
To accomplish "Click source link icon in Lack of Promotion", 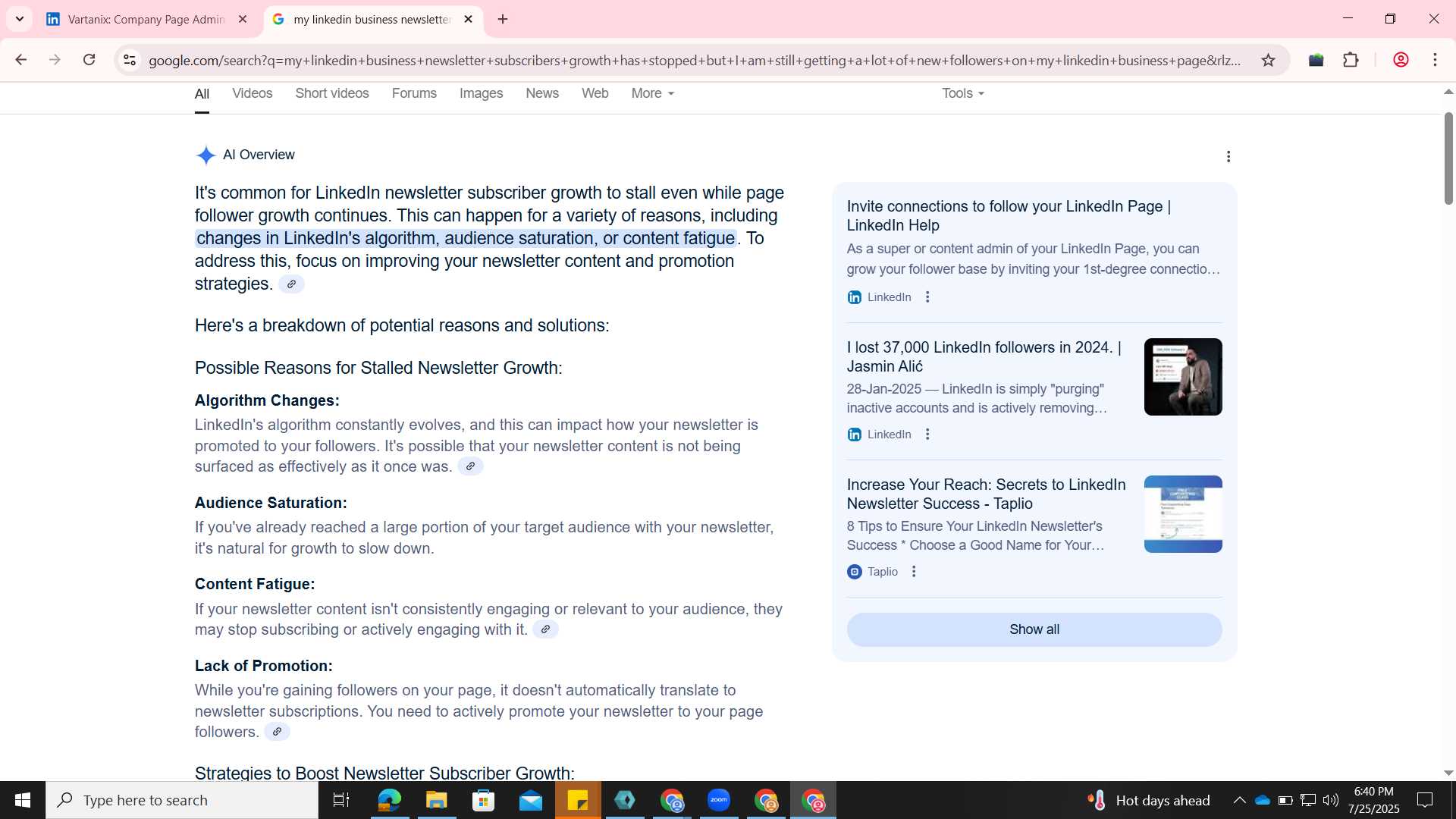I will click(x=277, y=732).
